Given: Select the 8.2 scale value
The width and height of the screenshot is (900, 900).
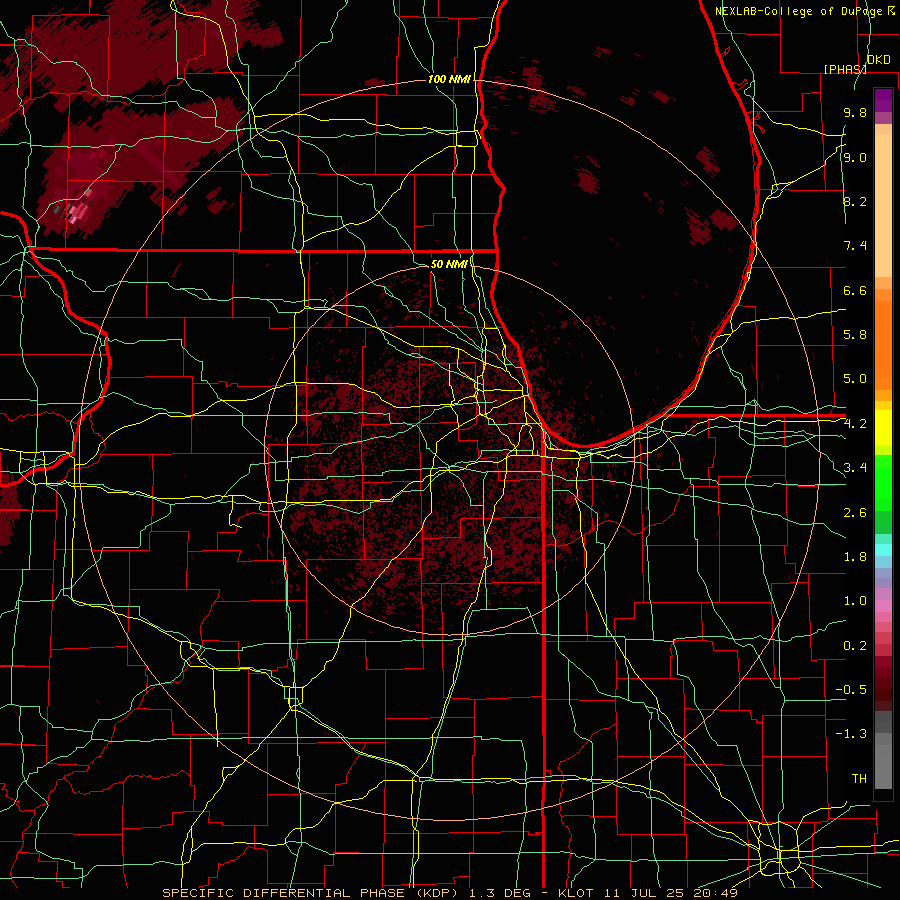Looking at the screenshot, I should pos(855,201).
